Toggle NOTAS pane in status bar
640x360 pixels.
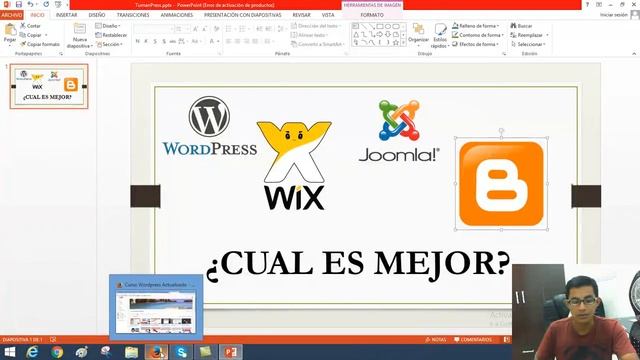pyautogui.click(x=436, y=340)
